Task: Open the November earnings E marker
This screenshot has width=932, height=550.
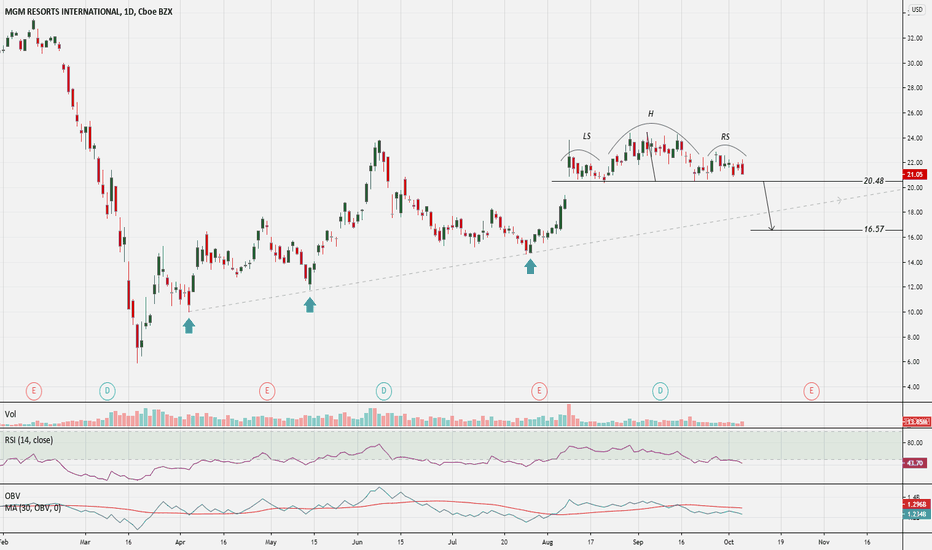Action: (811, 391)
